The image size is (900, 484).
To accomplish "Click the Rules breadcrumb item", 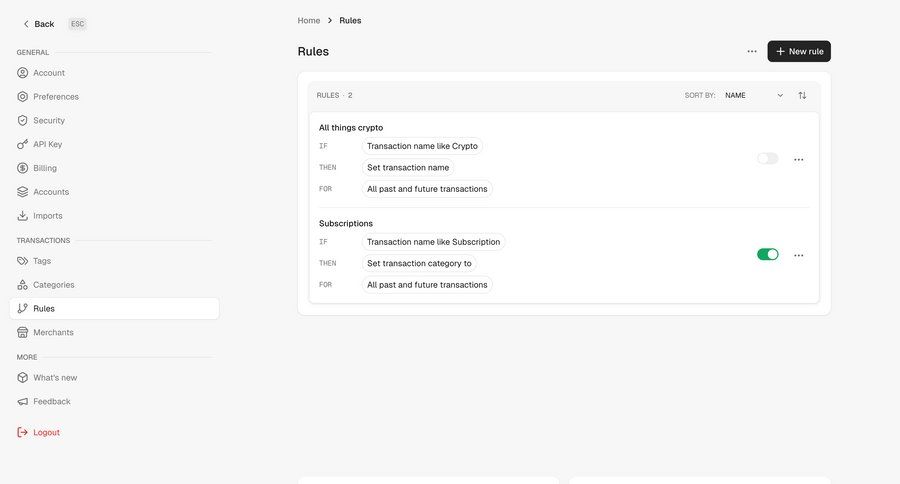I will [x=350, y=21].
